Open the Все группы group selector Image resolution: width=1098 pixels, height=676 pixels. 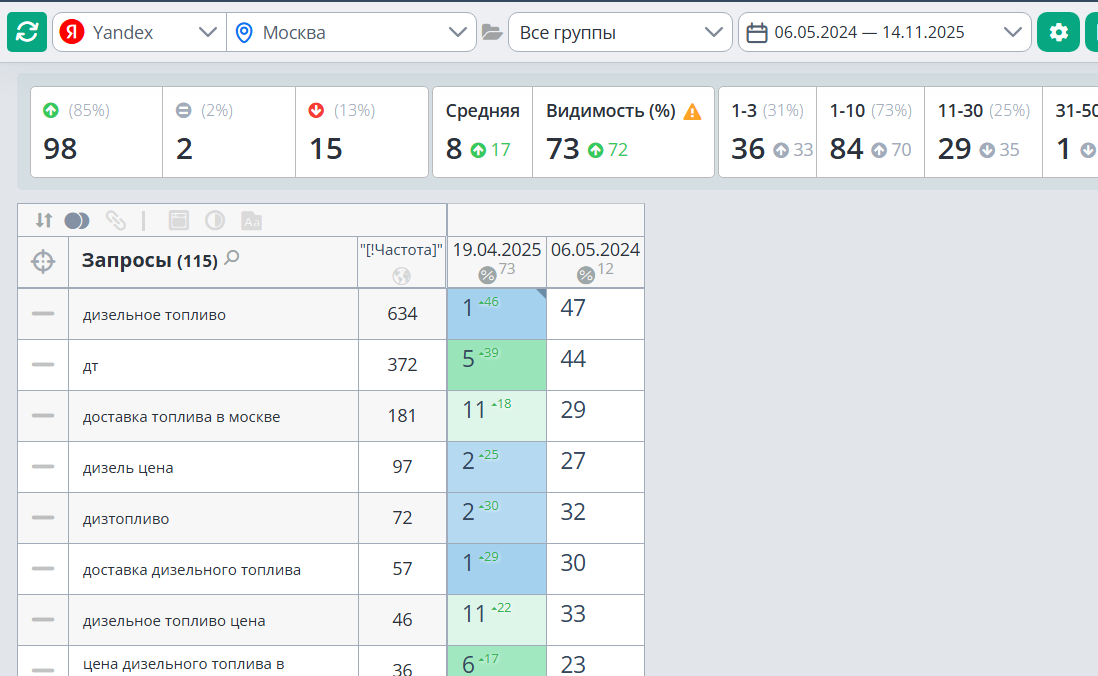pyautogui.click(x=620, y=32)
